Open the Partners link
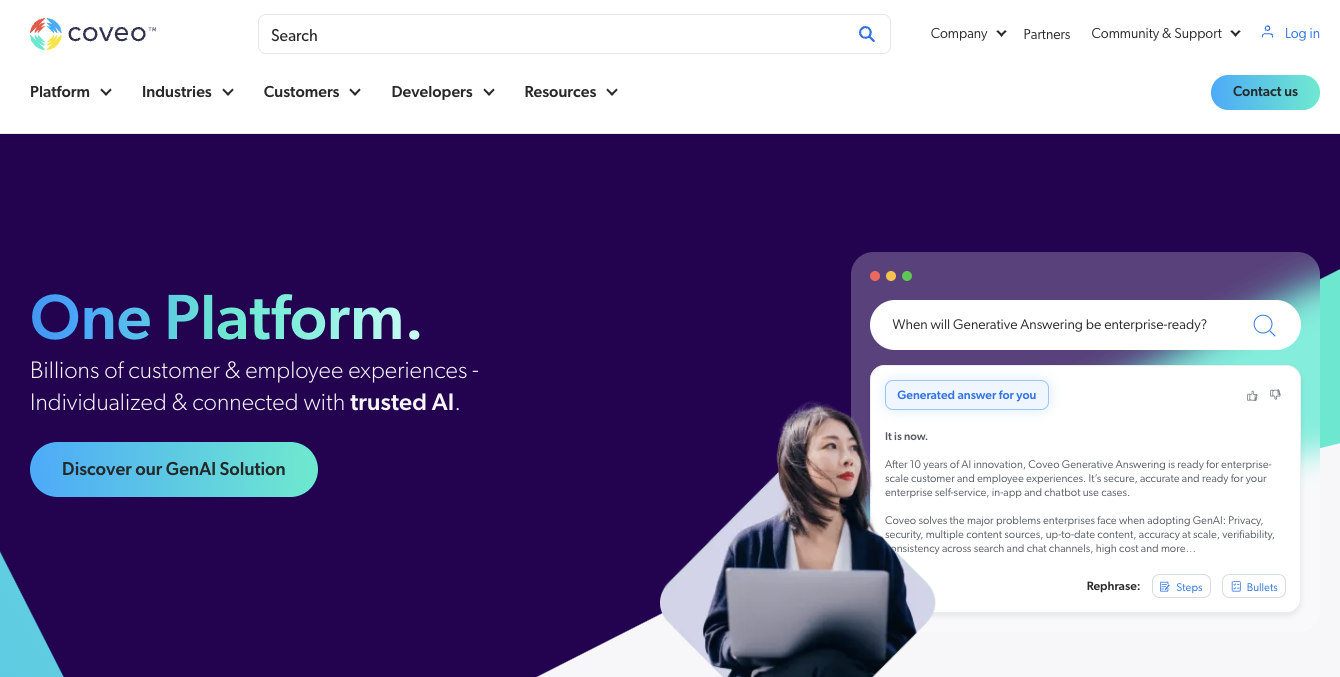The image size is (1340, 677). (1047, 34)
